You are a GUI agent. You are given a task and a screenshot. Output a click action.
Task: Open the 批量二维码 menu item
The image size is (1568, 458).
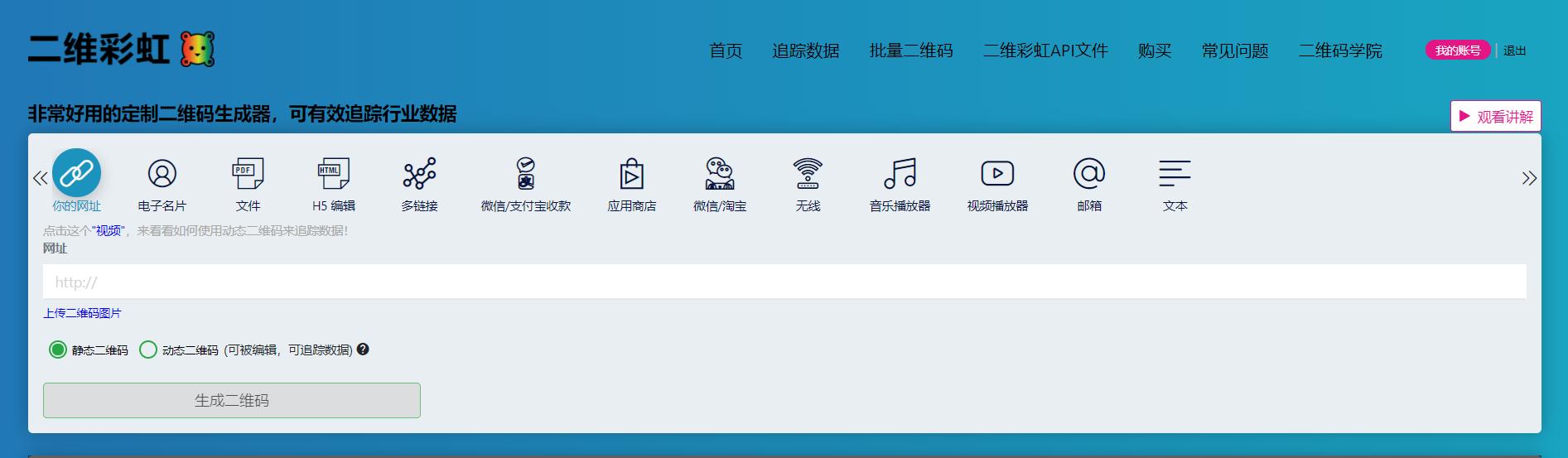tap(911, 51)
